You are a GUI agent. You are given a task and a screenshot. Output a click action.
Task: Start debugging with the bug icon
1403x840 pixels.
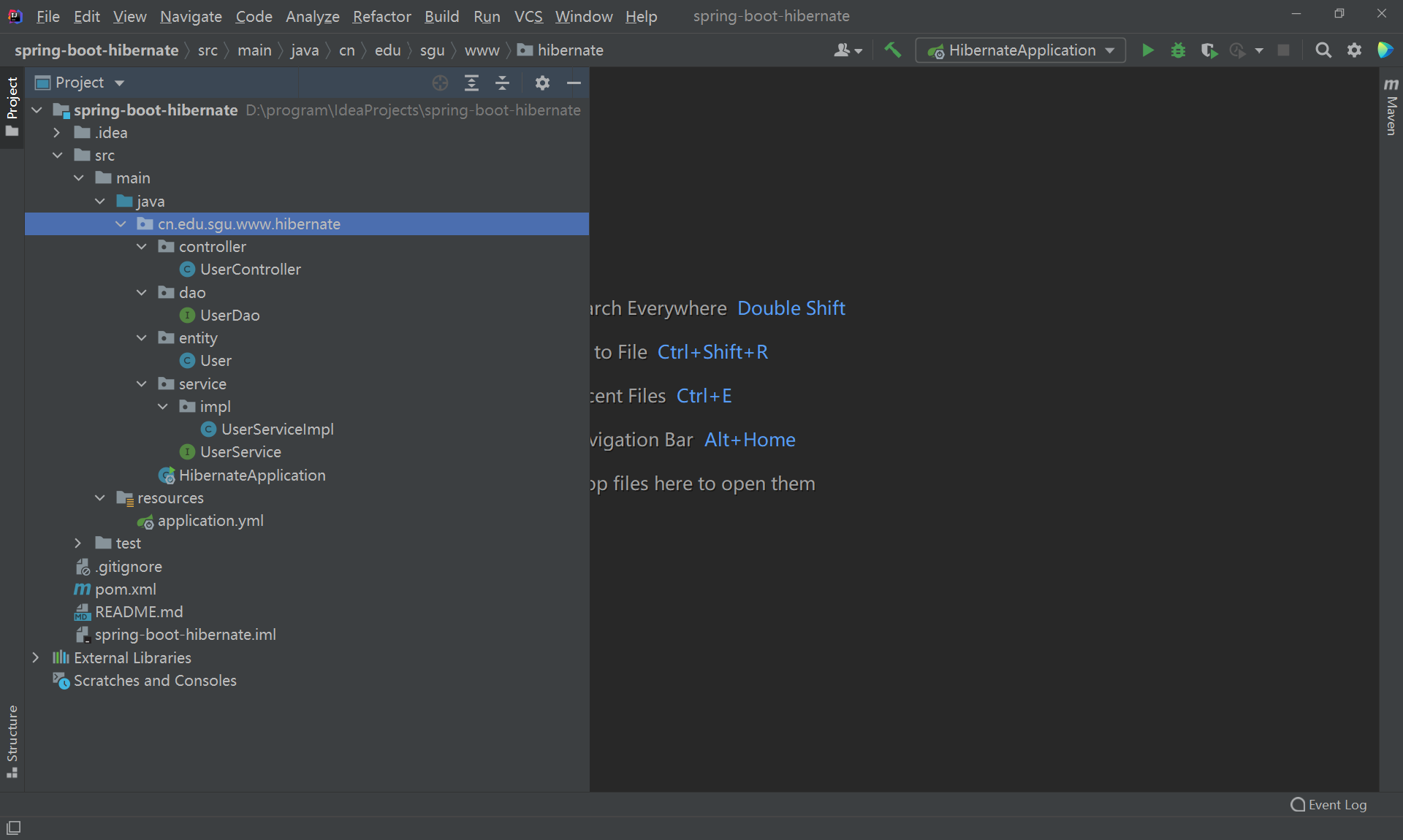point(1178,50)
